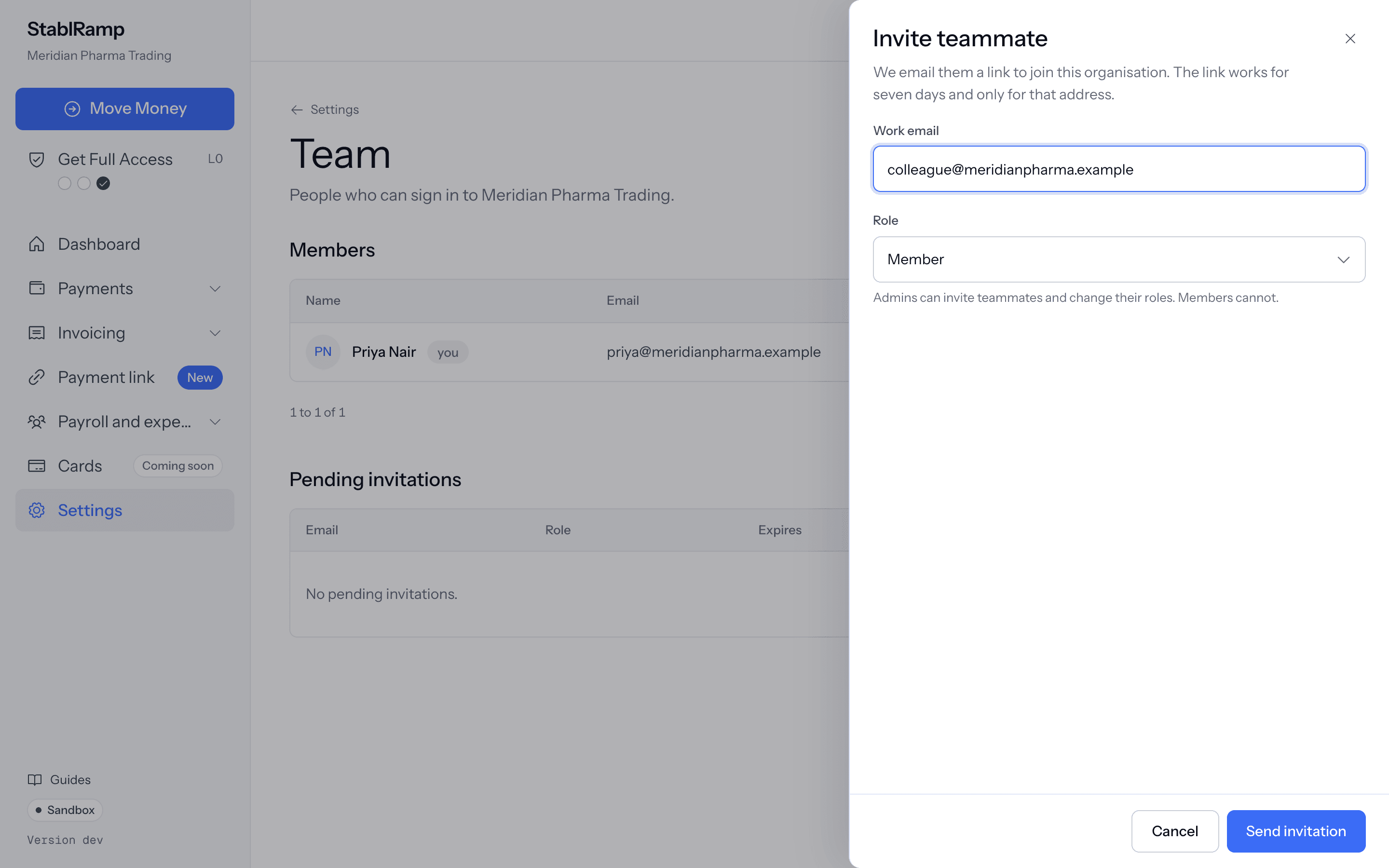Click the Pending invitations heading
Image resolution: width=1389 pixels, height=868 pixels.
tap(375, 479)
